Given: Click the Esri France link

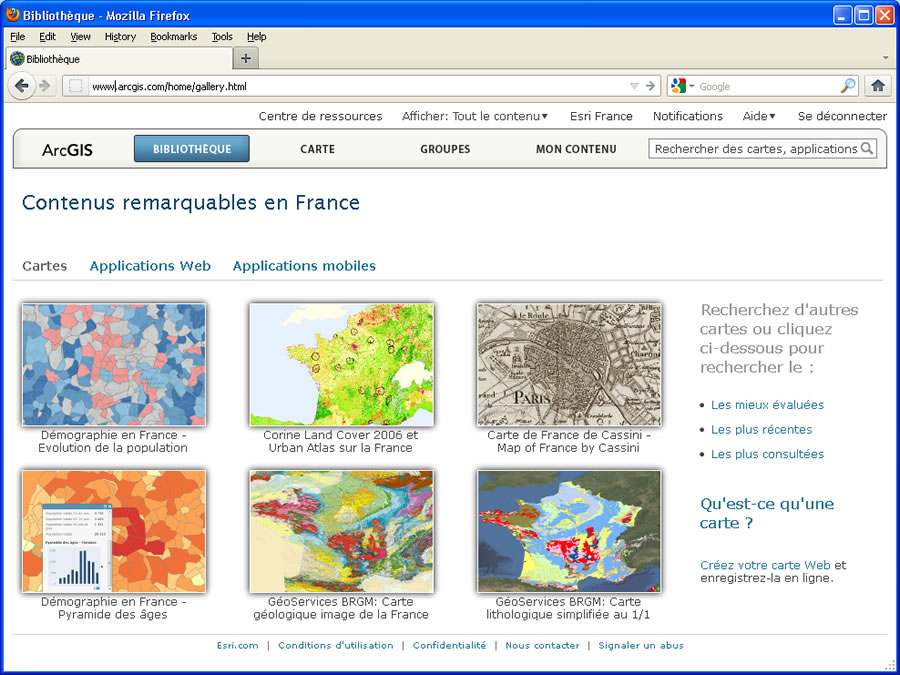Looking at the screenshot, I should [x=601, y=116].
